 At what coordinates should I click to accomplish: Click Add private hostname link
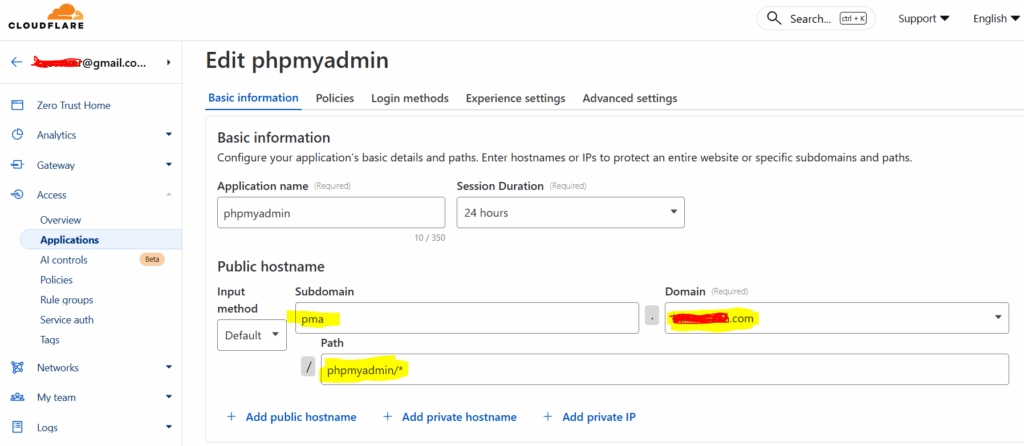pyautogui.click(x=459, y=417)
